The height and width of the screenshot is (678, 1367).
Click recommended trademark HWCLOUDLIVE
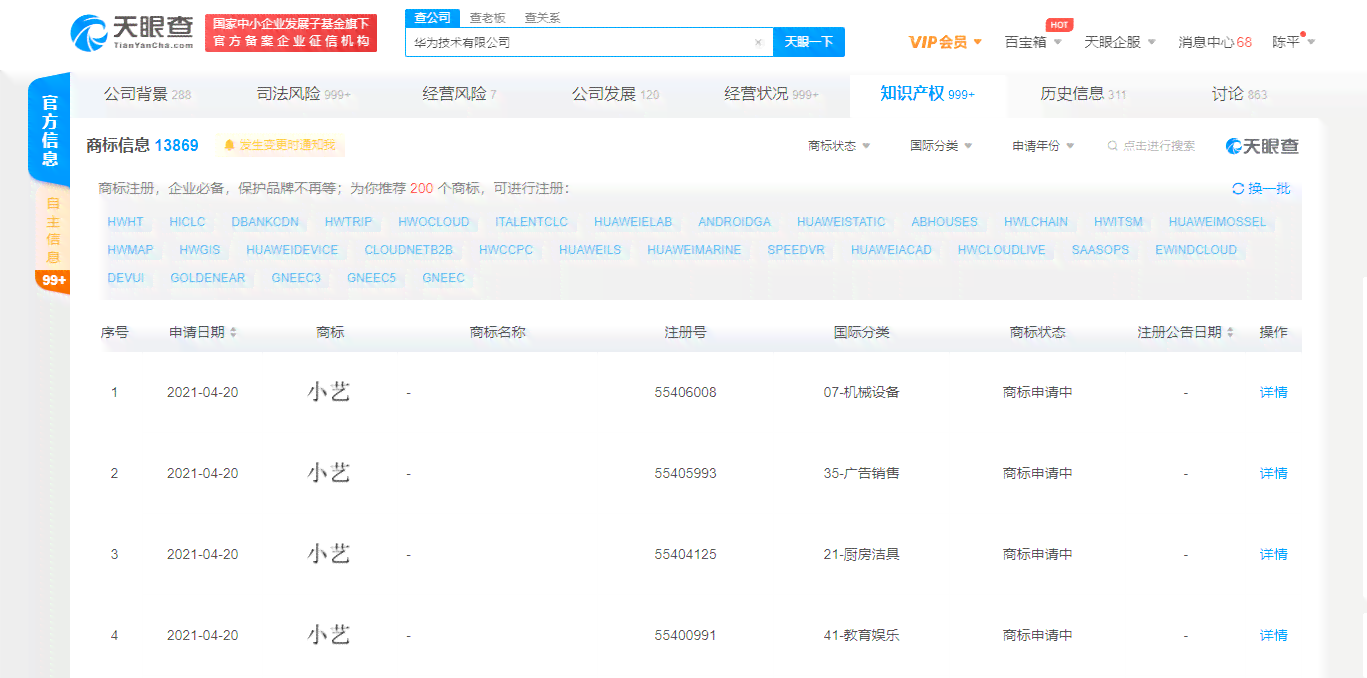tap(1001, 250)
